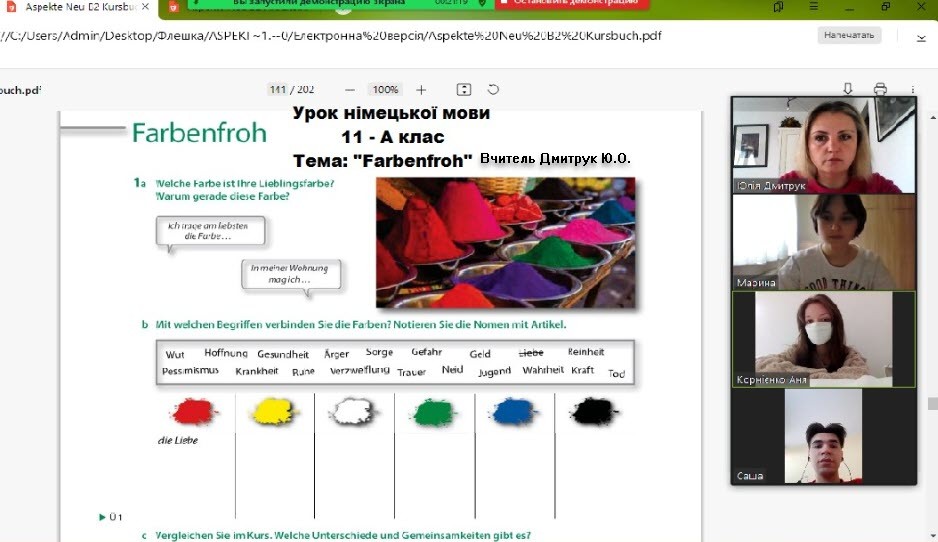This screenshot has height=542, width=938.
Task: Click the fit to page icon
Action: tap(464, 90)
